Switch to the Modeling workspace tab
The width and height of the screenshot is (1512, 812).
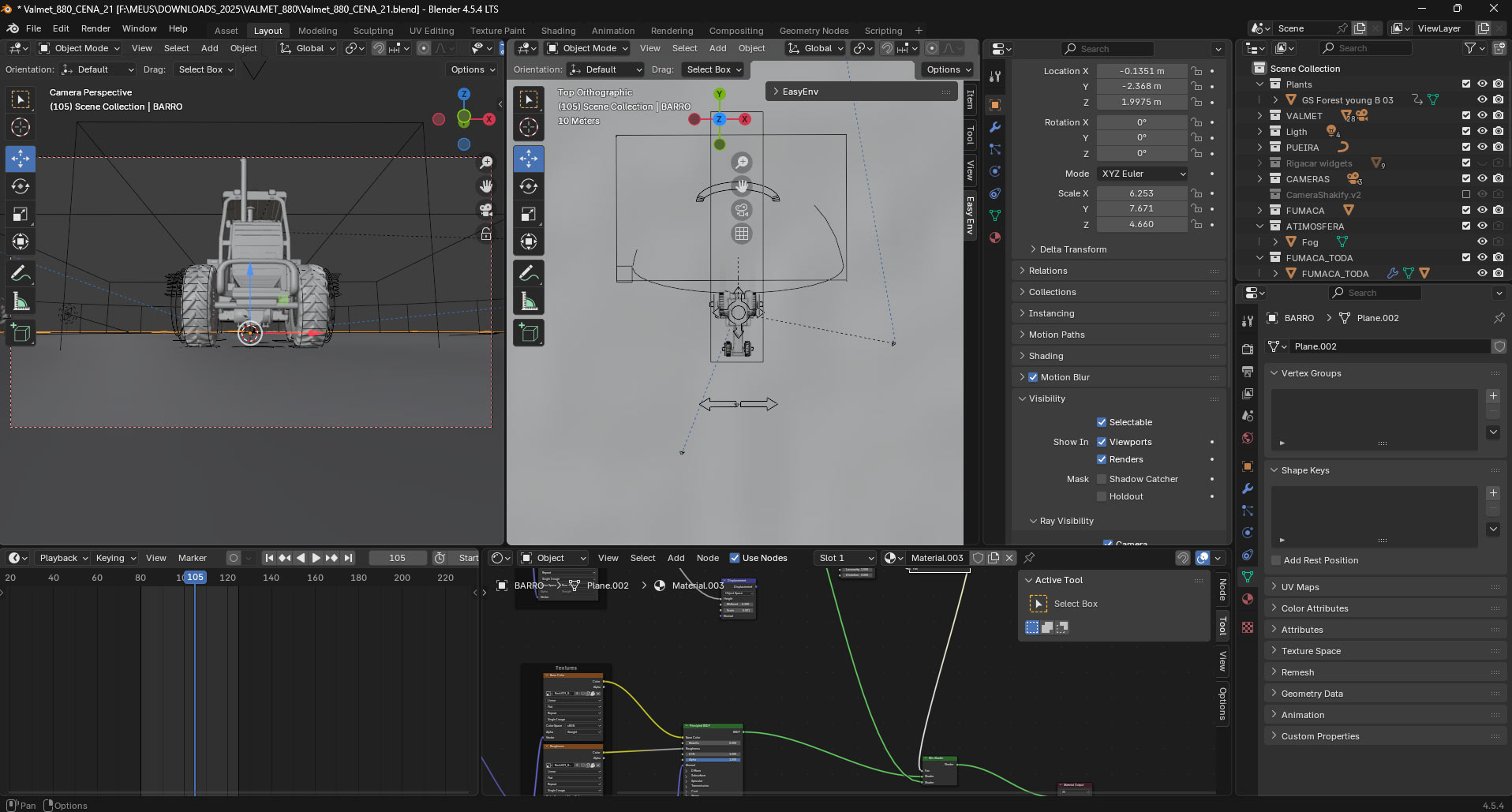pyautogui.click(x=317, y=31)
